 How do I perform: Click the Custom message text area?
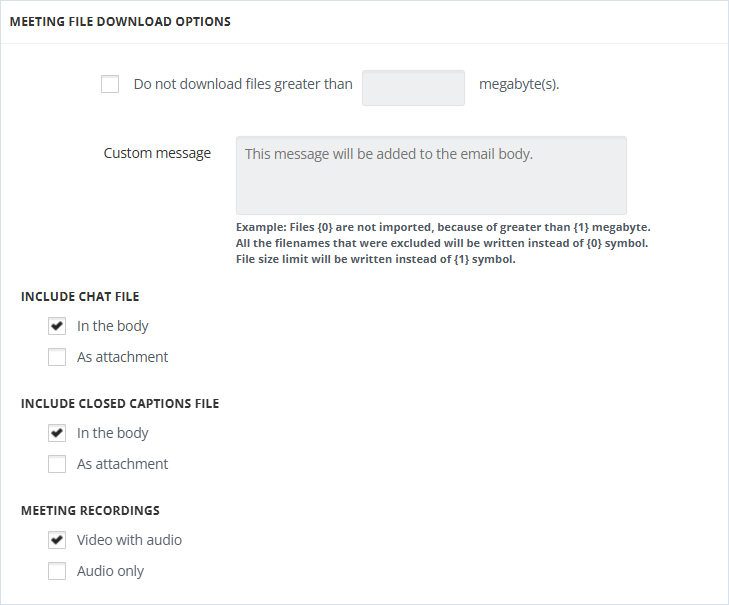[431, 175]
